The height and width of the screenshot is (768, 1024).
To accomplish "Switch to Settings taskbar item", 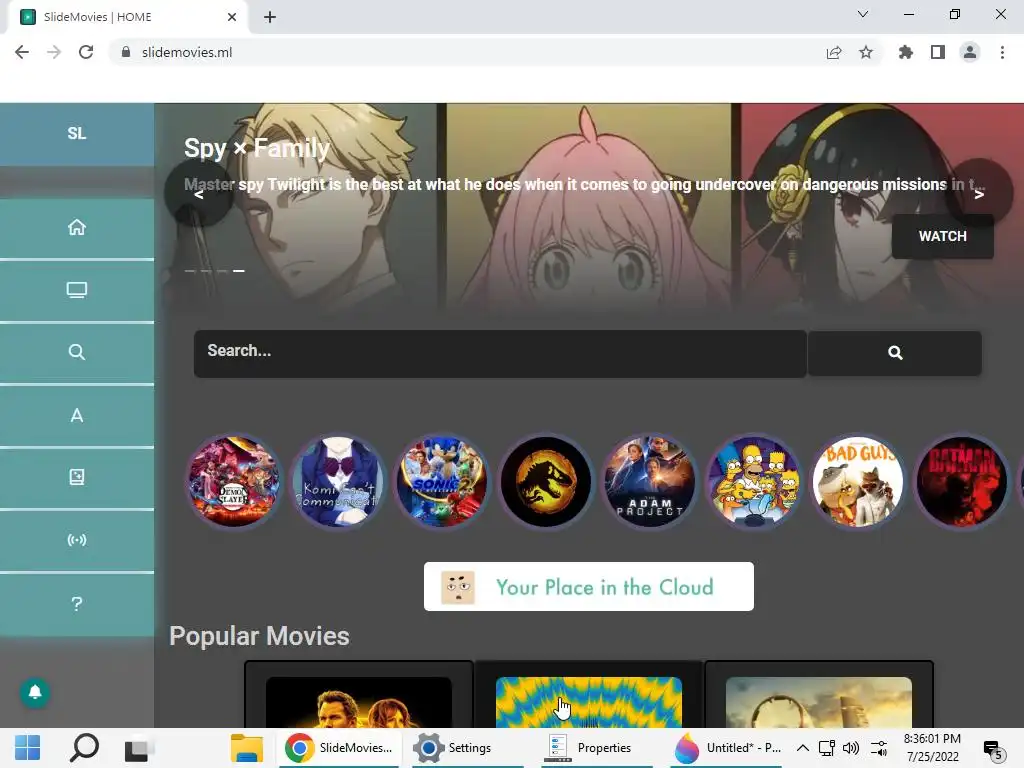I will click(468, 748).
